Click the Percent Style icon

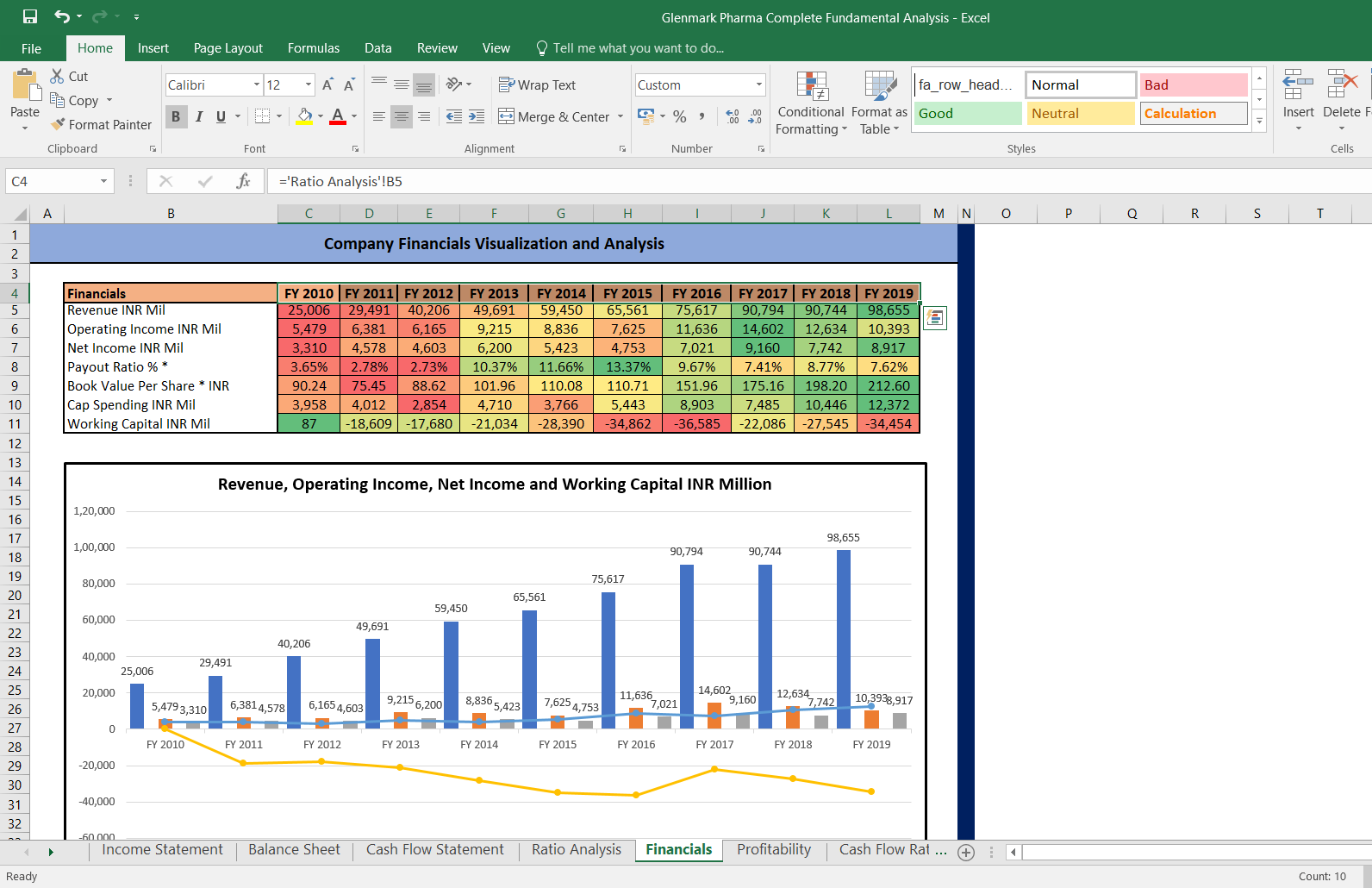[680, 116]
